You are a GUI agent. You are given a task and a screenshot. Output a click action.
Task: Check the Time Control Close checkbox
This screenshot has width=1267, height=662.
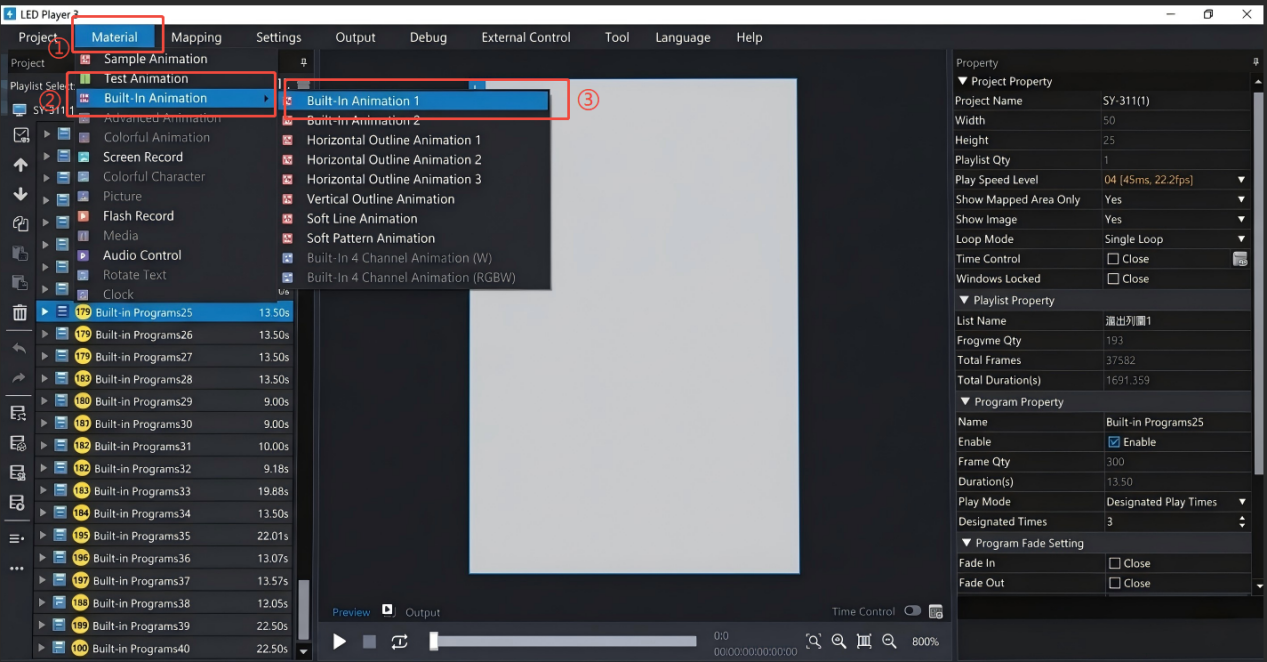pos(1113,259)
